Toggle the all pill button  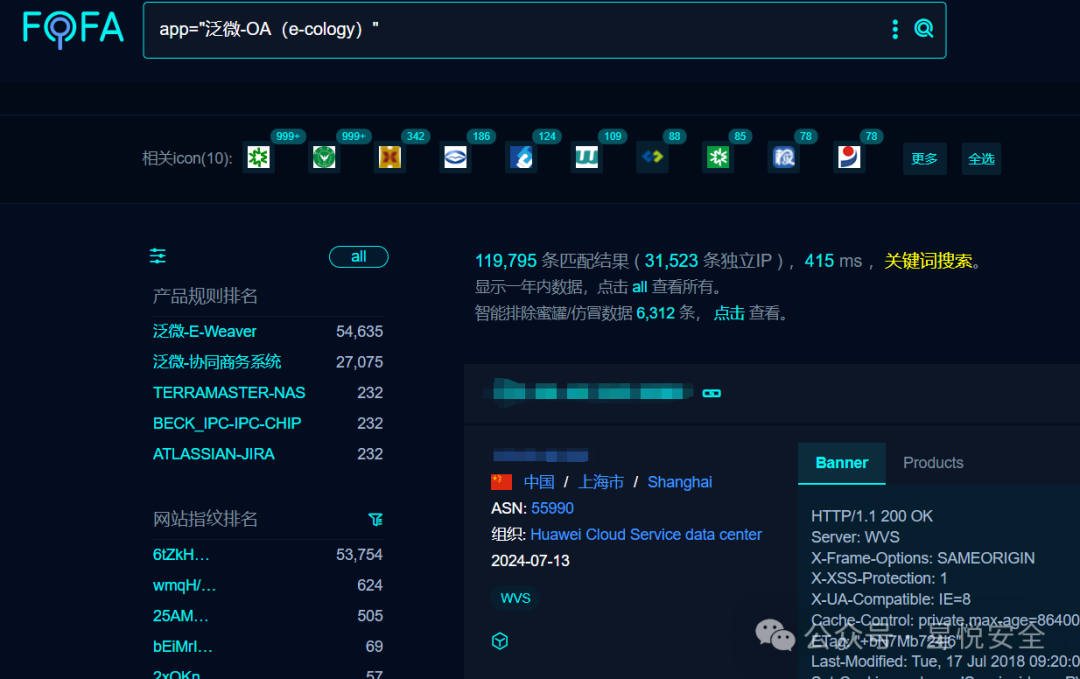[359, 257]
